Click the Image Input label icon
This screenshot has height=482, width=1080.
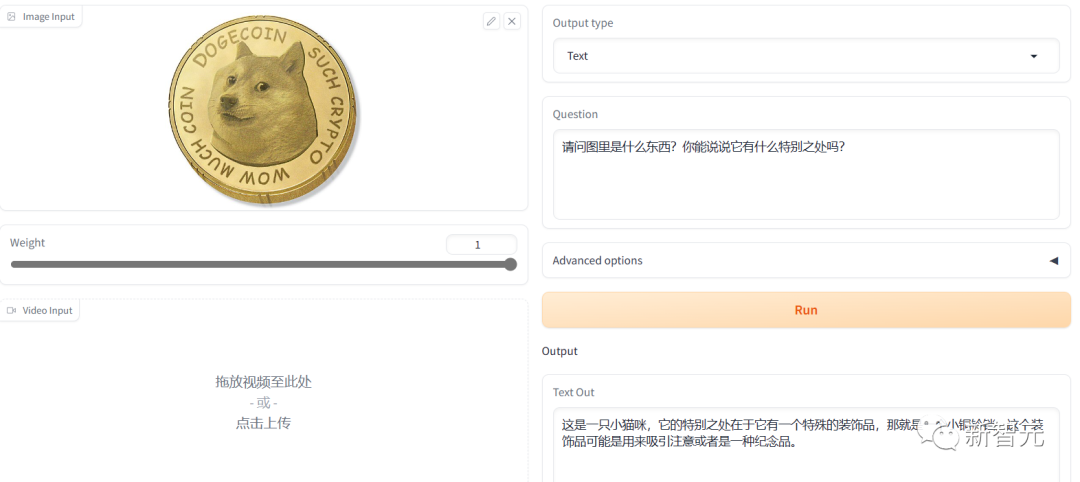point(11,17)
